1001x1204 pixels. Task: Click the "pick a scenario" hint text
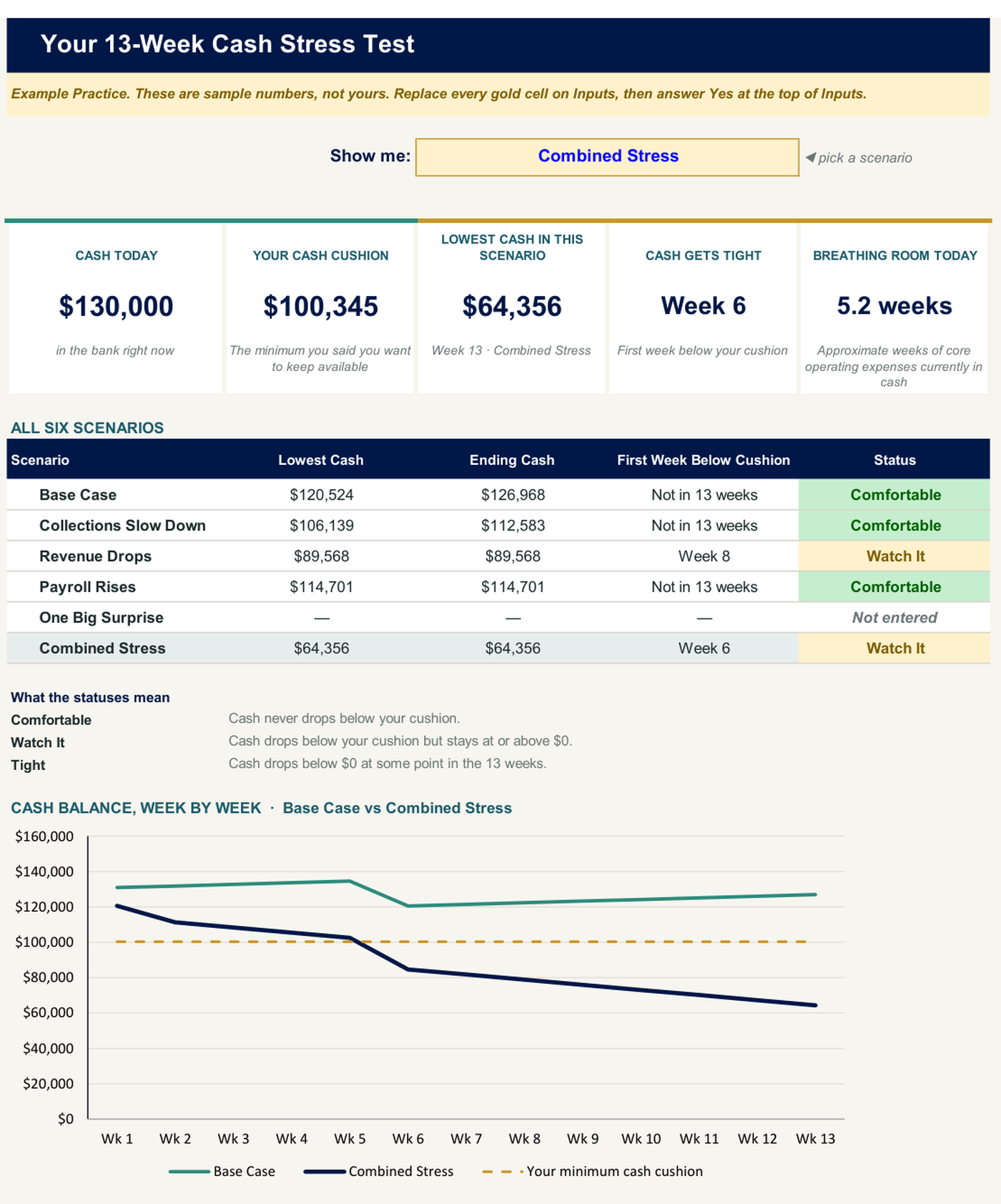(864, 158)
